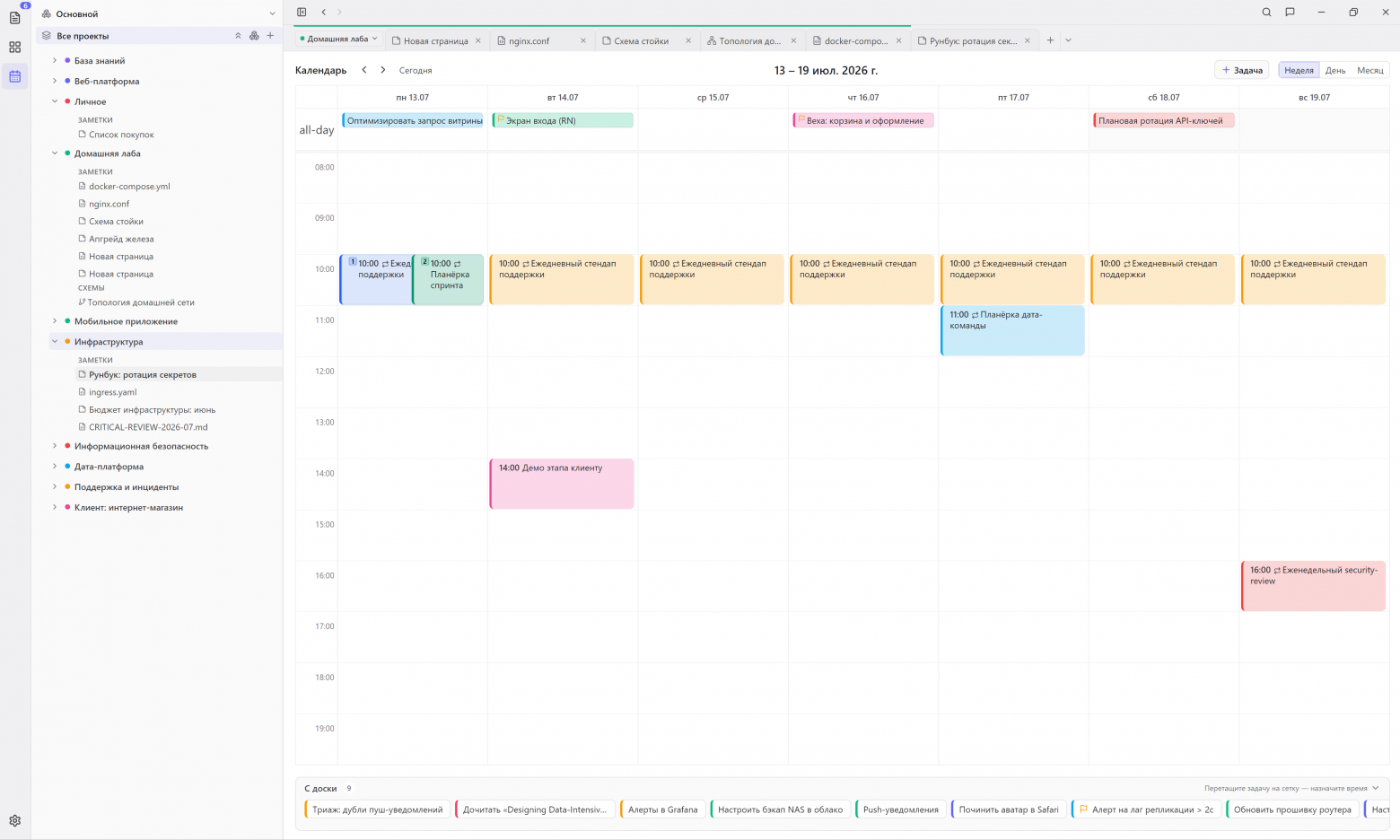This screenshot has height=840, width=1400.
Task: Collapse the Инфраструктура project tree
Action: [55, 341]
